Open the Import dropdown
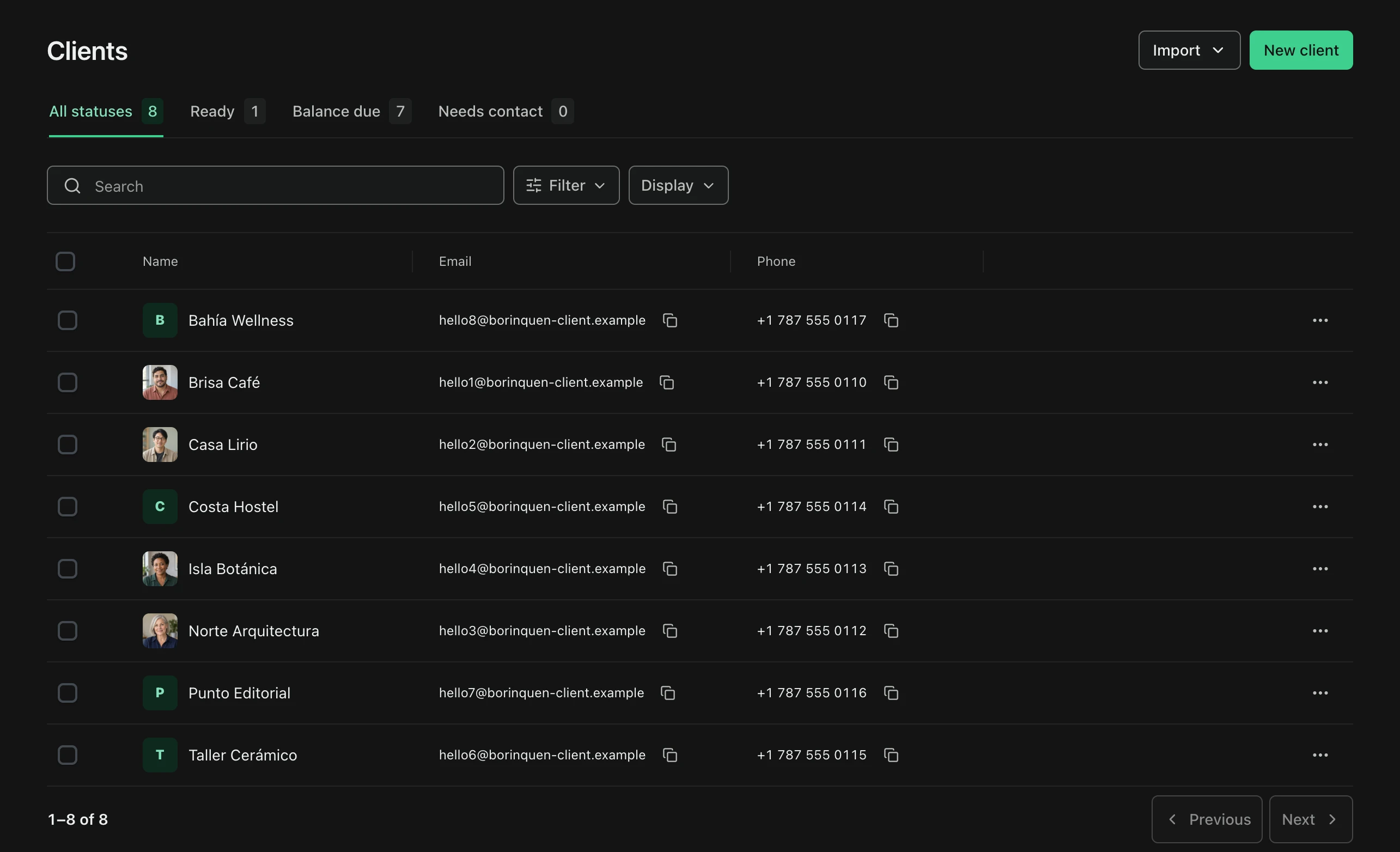Screen dimensions: 1400x852 1189,51
